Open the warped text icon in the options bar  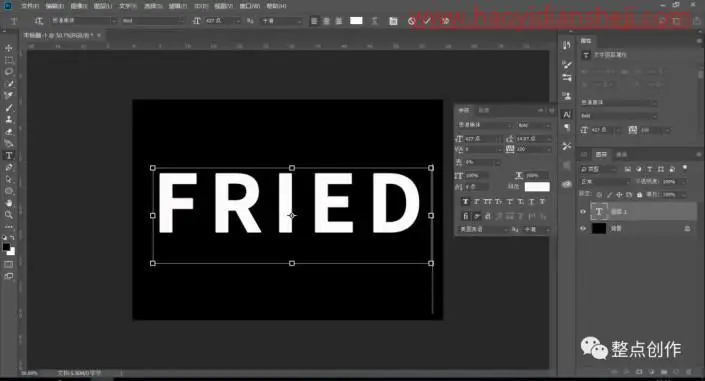point(375,21)
